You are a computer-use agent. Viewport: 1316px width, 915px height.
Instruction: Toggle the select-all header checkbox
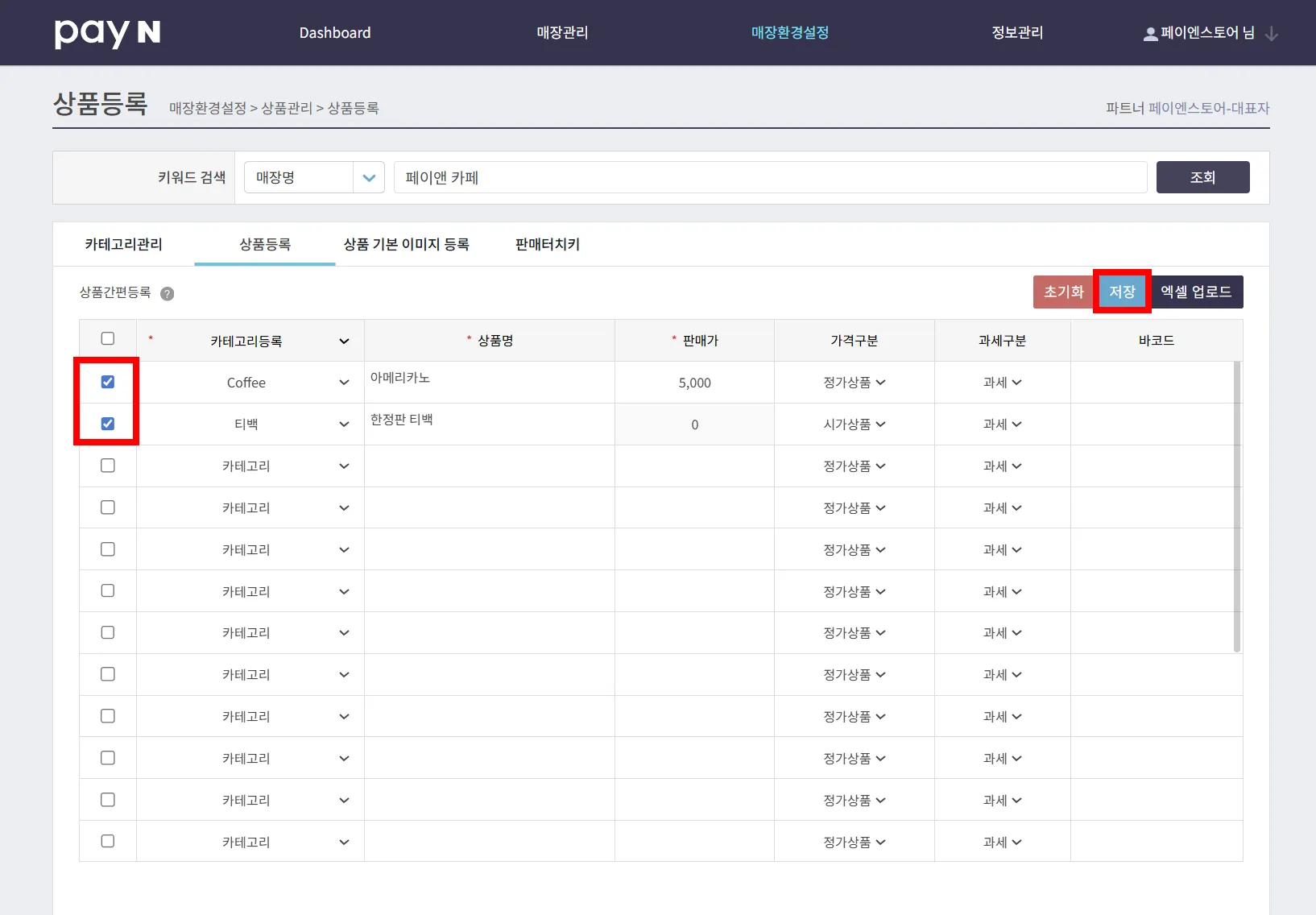pos(108,339)
